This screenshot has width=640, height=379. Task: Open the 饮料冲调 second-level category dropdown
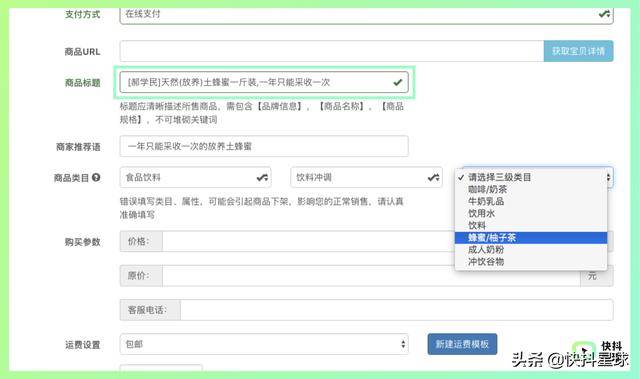pos(366,177)
